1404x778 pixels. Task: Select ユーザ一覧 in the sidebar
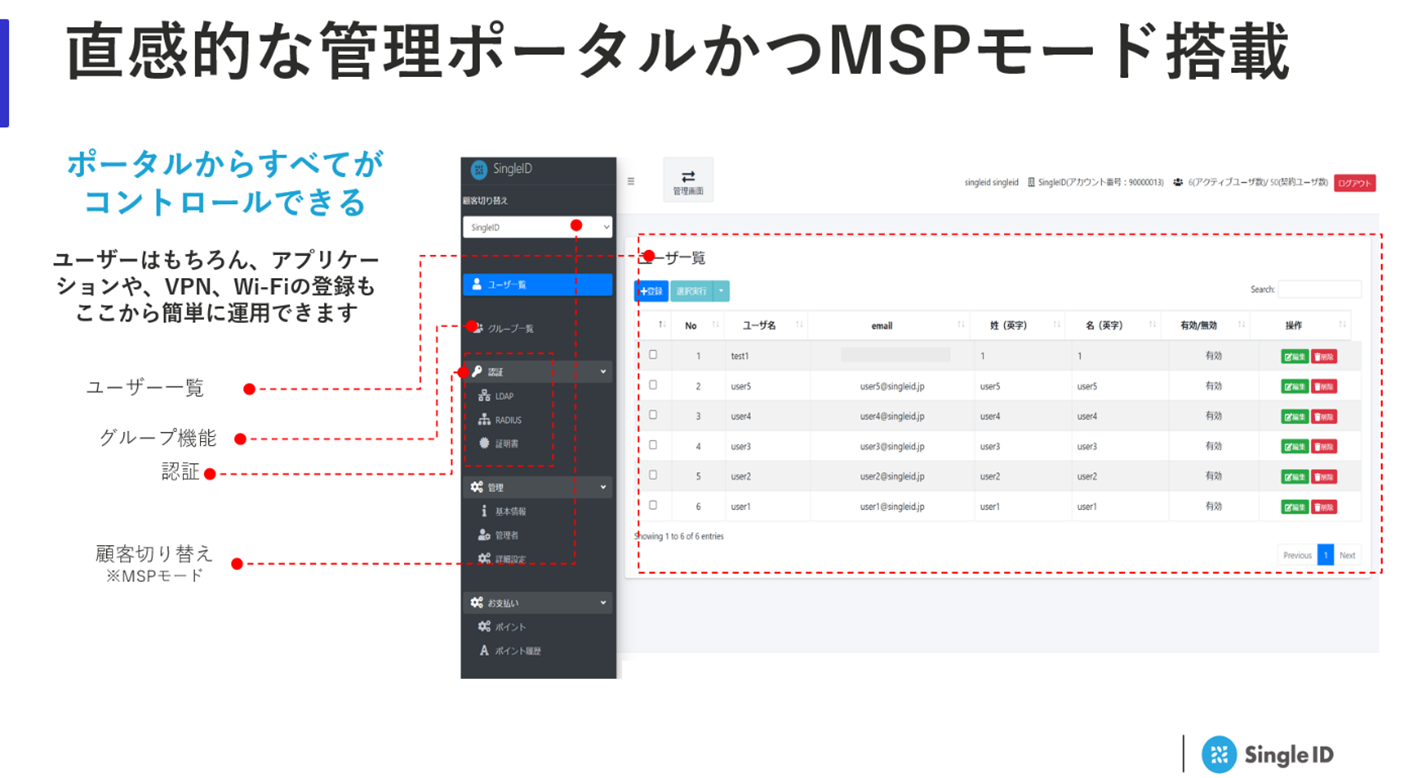[538, 284]
